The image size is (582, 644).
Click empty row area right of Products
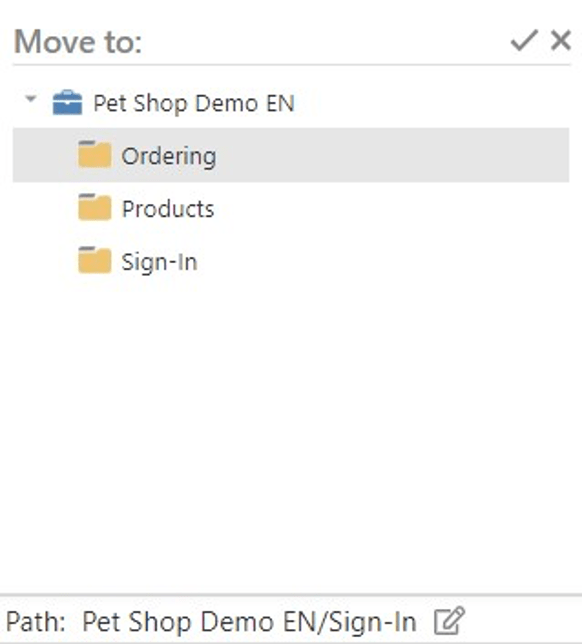point(390,208)
